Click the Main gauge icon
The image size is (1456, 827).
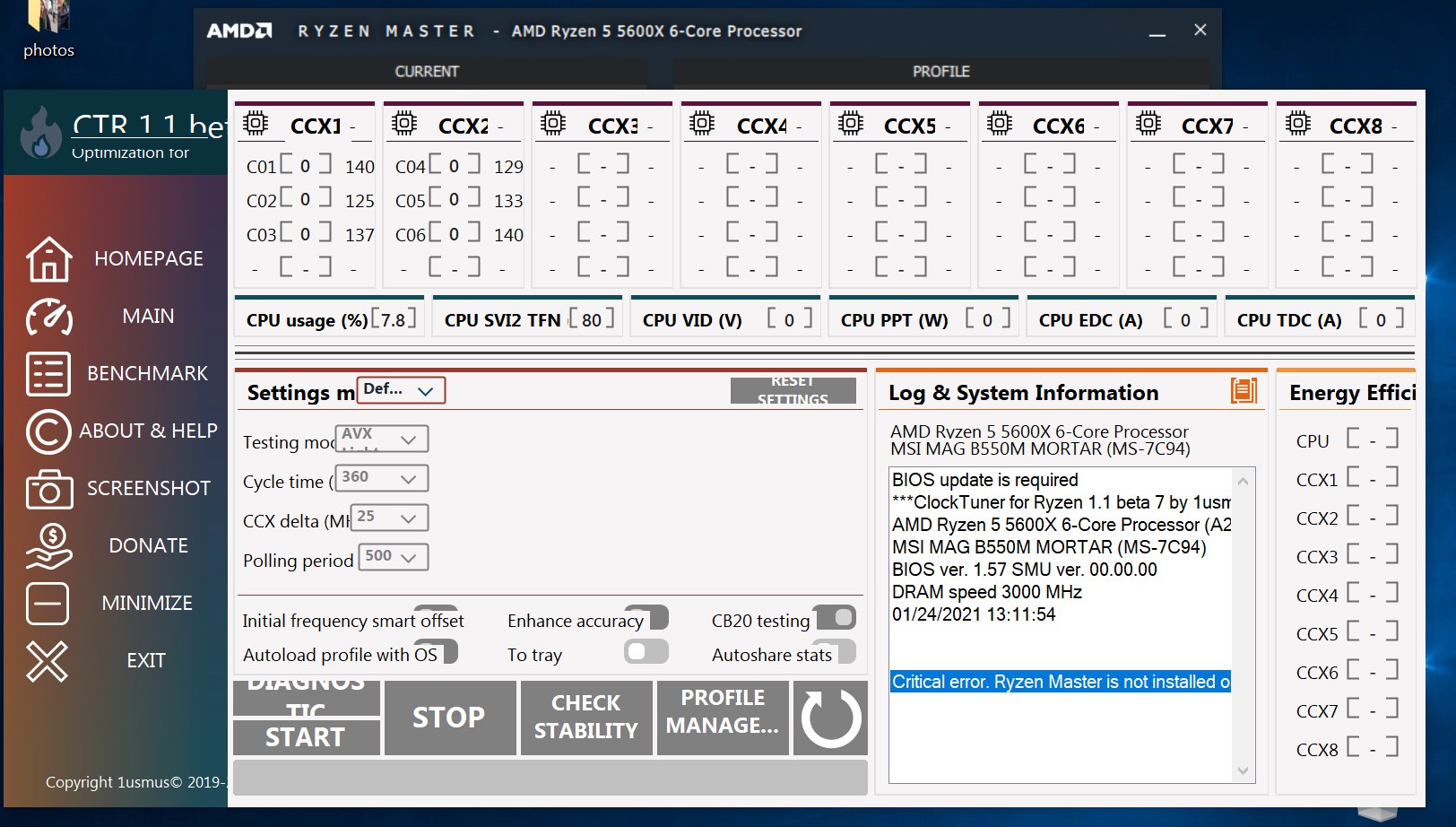click(48, 317)
